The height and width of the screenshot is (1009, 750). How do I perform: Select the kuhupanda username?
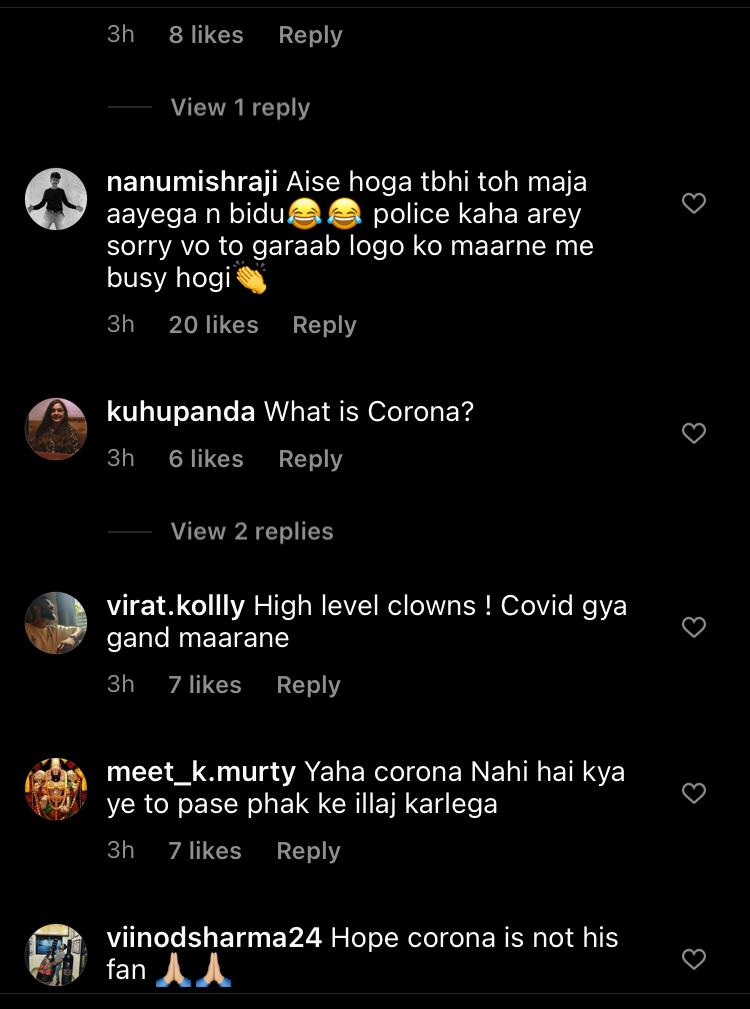pos(178,411)
